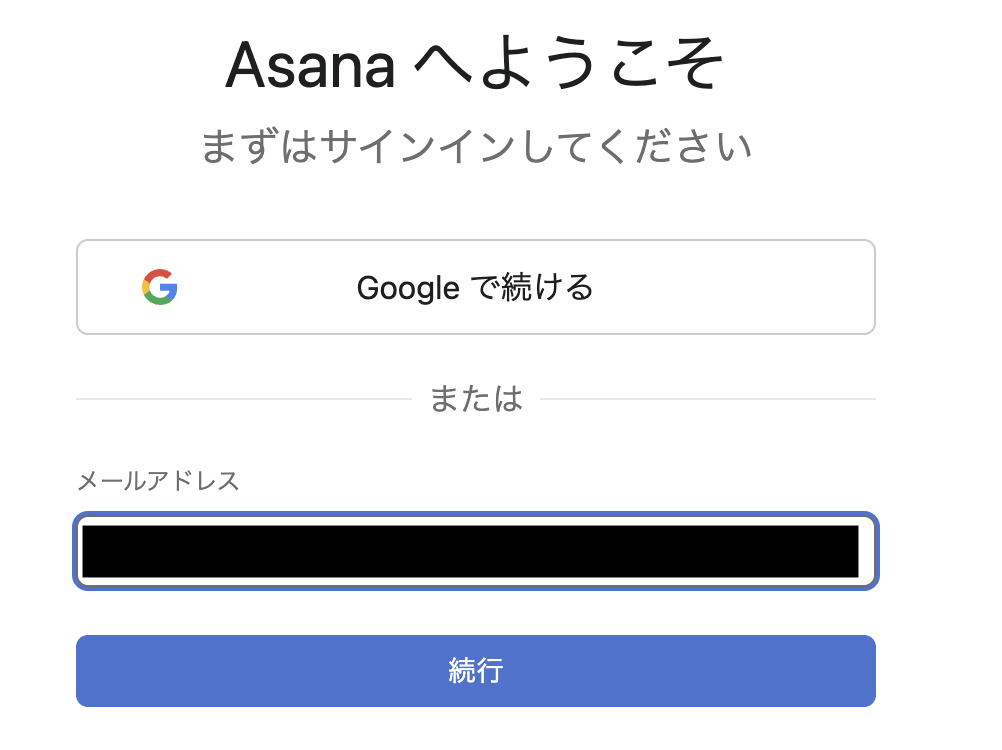Image resolution: width=1002 pixels, height=750 pixels.
Task: Click the divider line right of または
Action: (x=707, y=399)
